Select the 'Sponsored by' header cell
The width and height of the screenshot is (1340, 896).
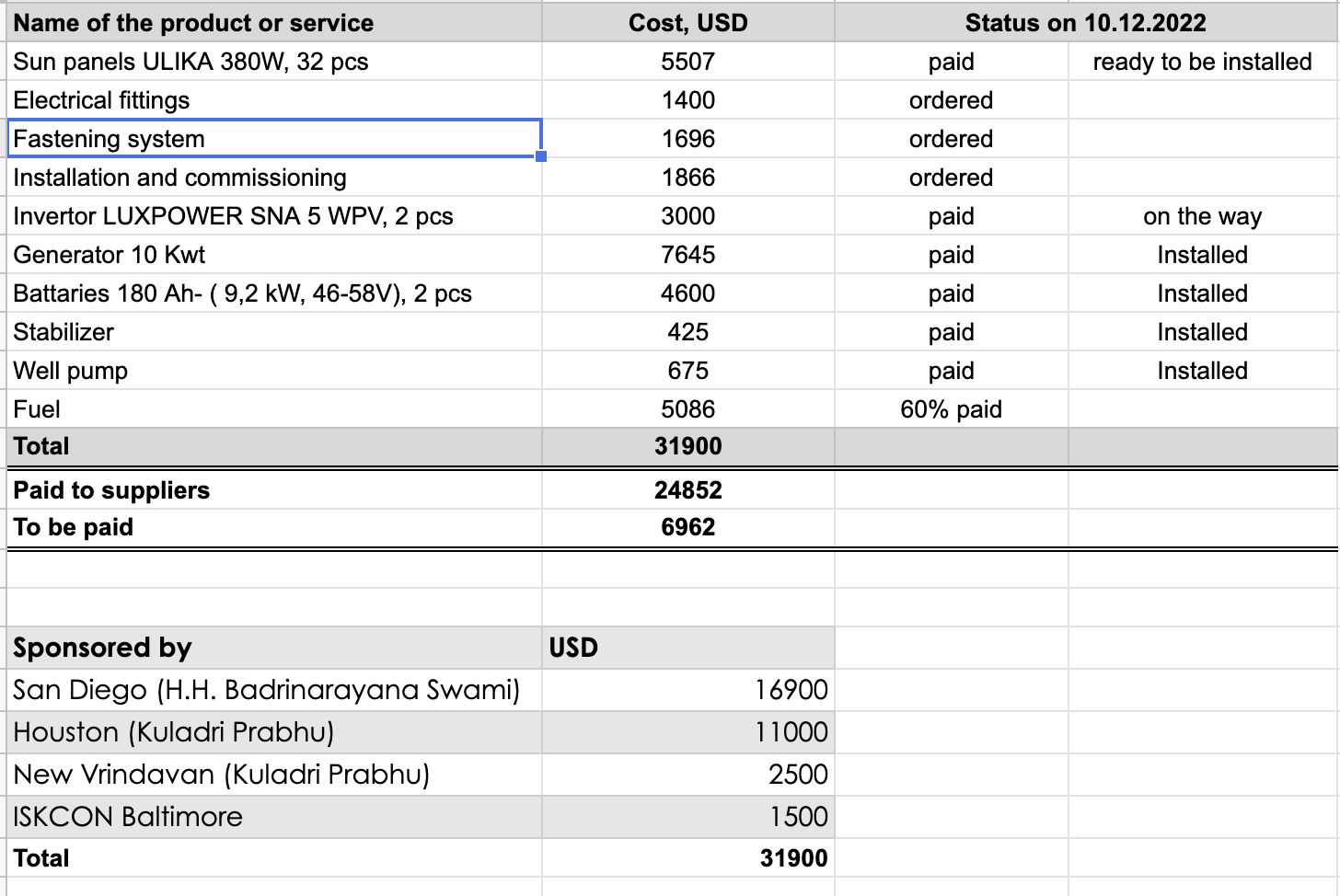tap(274, 648)
